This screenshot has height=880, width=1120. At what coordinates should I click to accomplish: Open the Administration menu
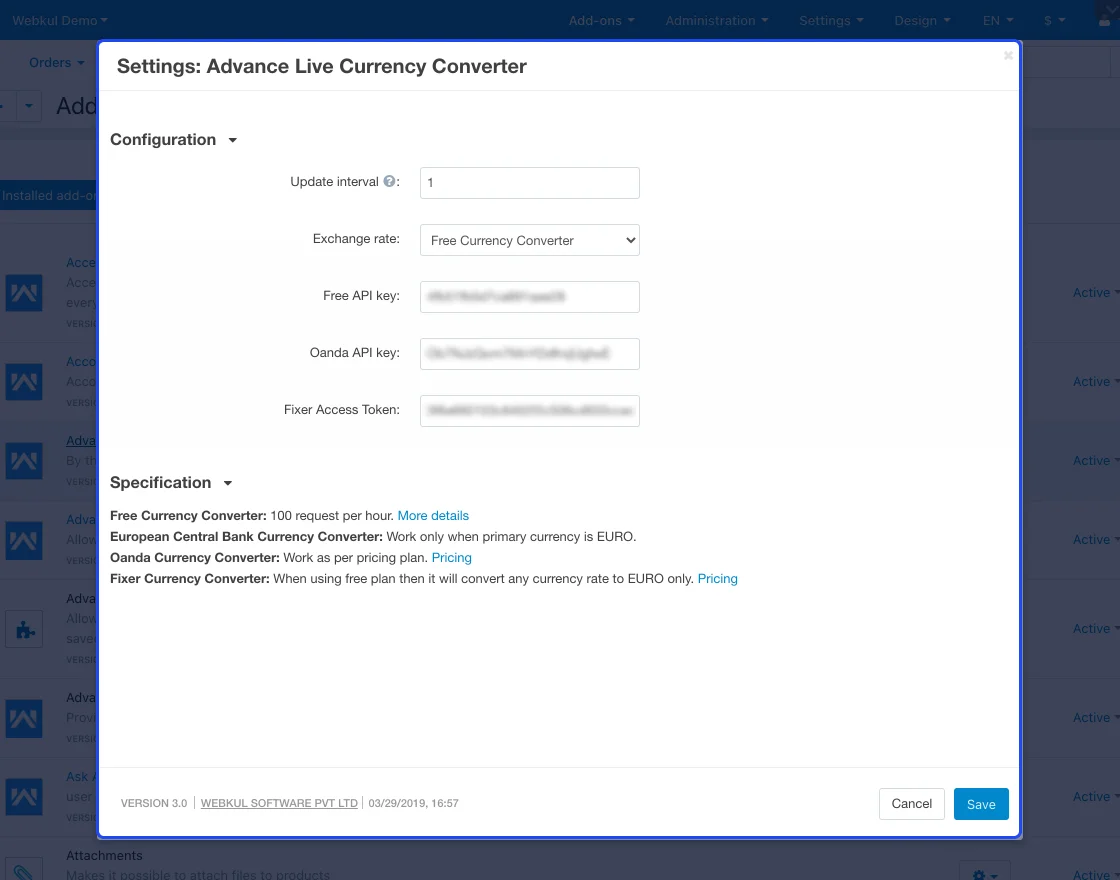click(717, 21)
